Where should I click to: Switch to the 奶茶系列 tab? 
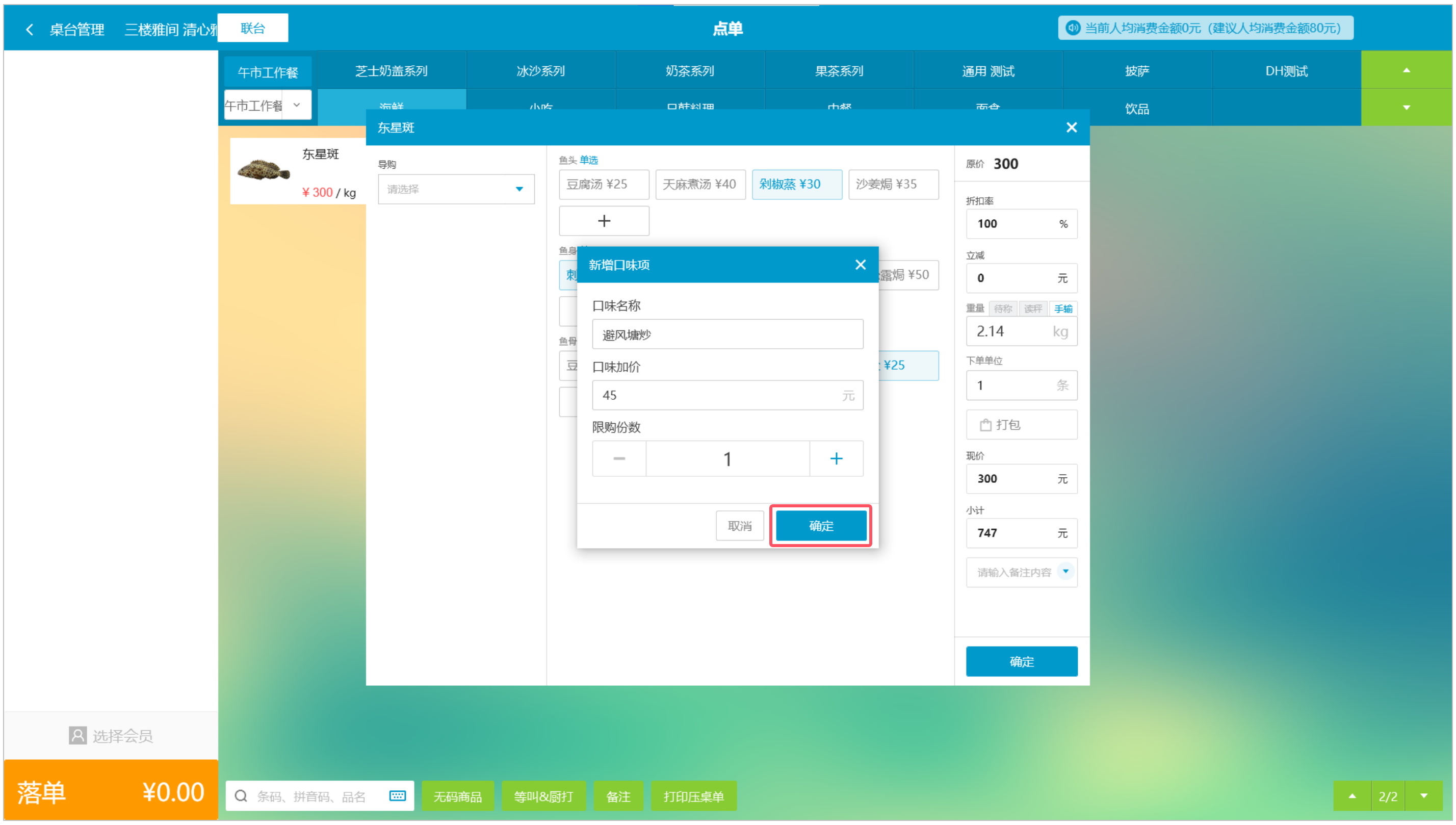click(x=689, y=70)
